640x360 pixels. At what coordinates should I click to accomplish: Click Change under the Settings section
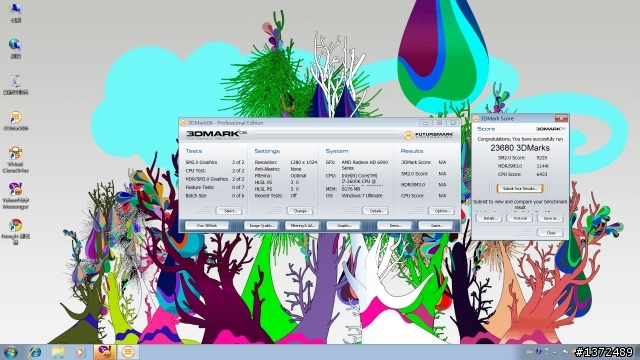click(300, 211)
